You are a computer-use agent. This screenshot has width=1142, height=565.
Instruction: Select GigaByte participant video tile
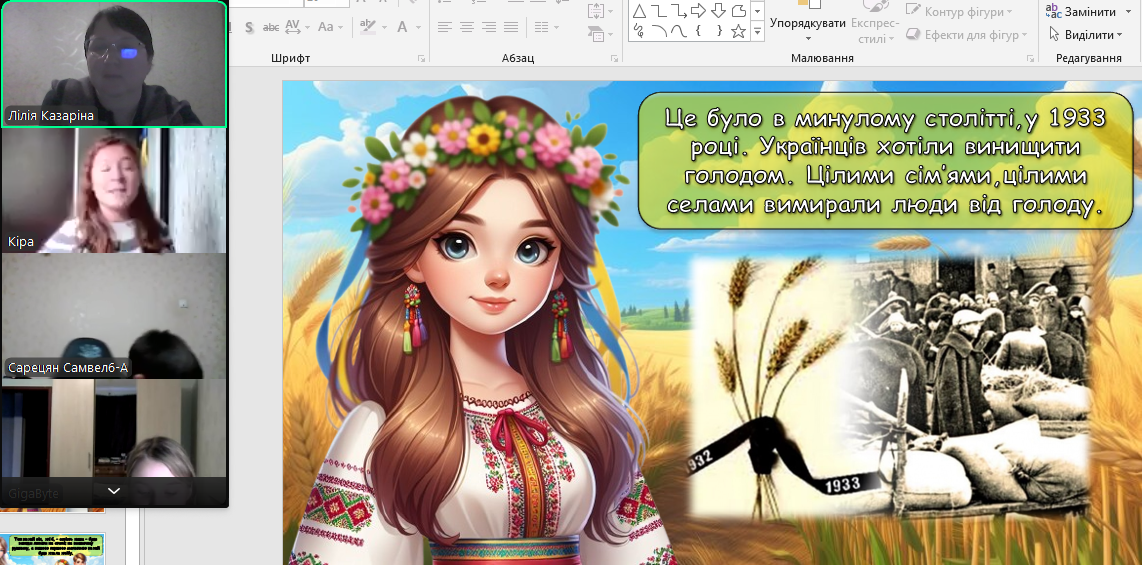click(114, 442)
